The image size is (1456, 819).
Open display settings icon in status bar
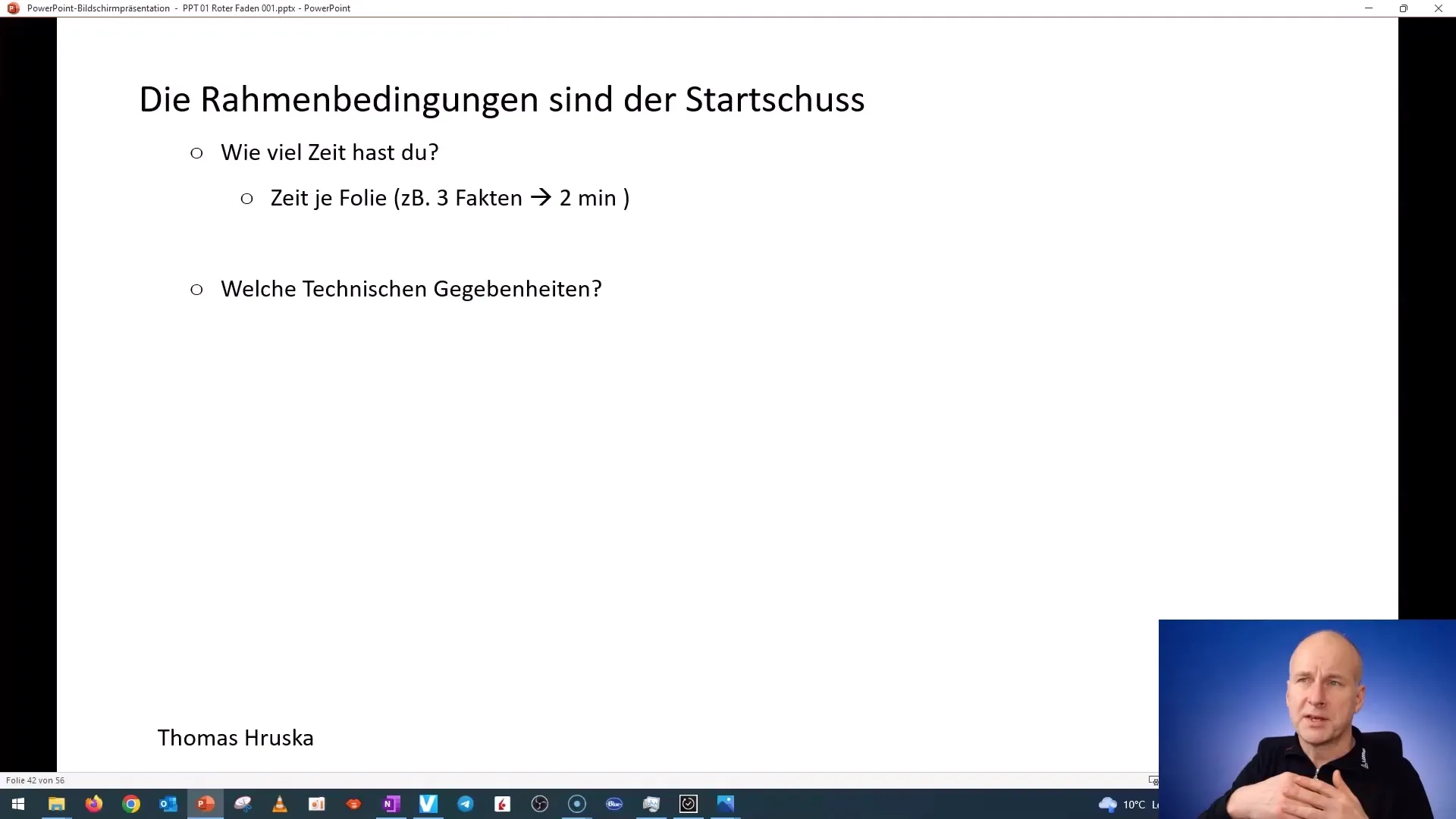point(1153,780)
